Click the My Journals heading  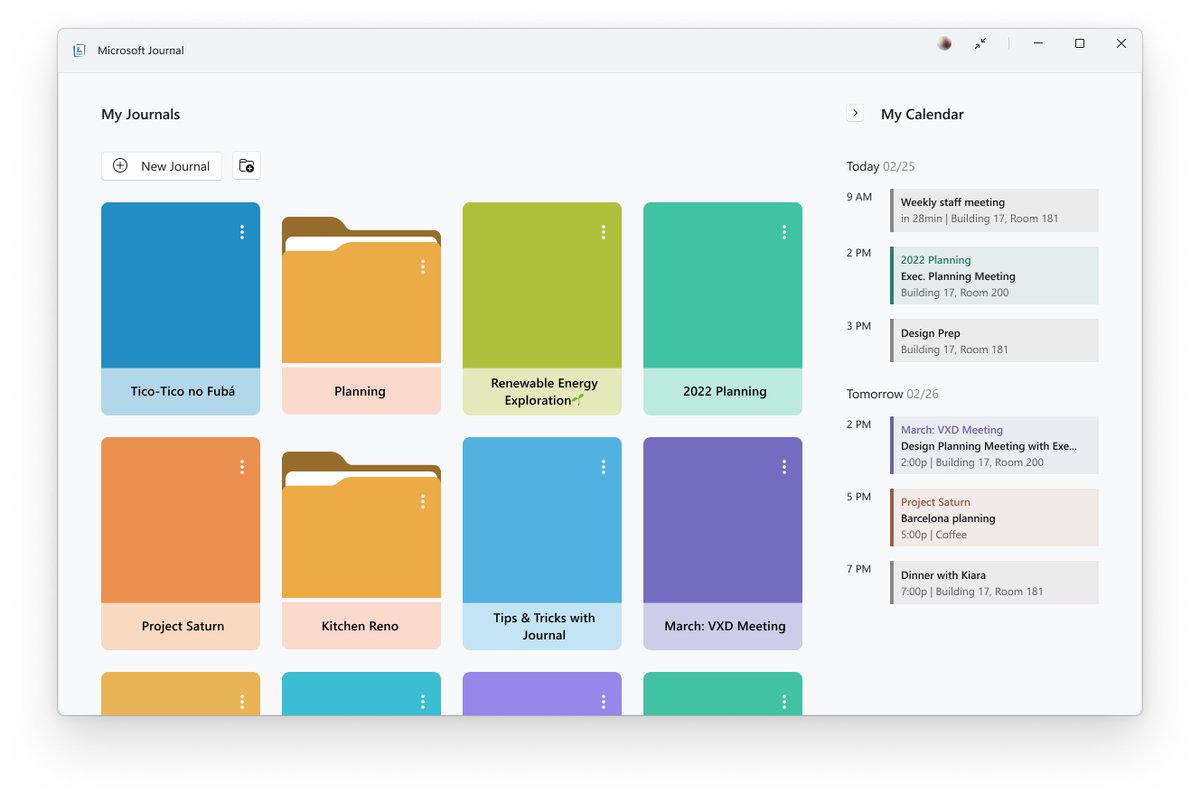tap(141, 114)
